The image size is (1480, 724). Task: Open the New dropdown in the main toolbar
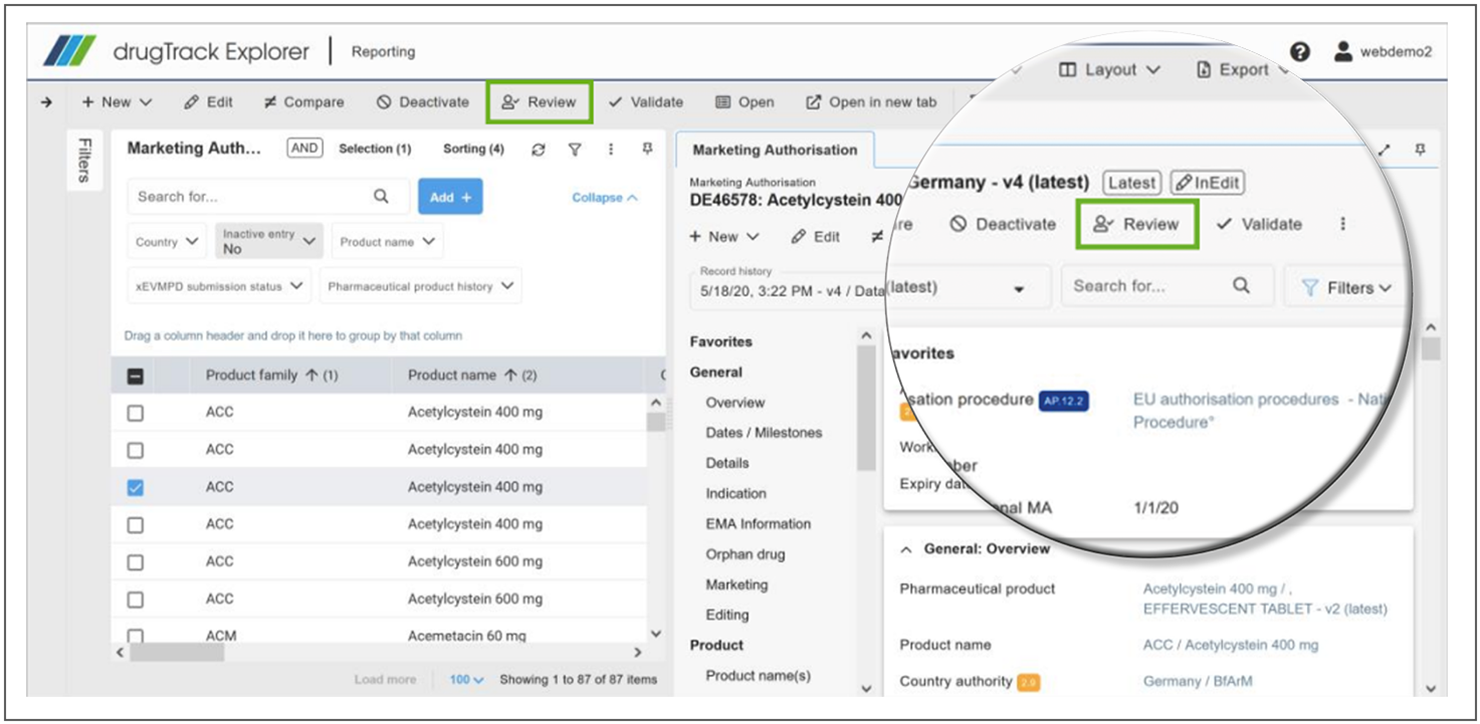point(117,102)
